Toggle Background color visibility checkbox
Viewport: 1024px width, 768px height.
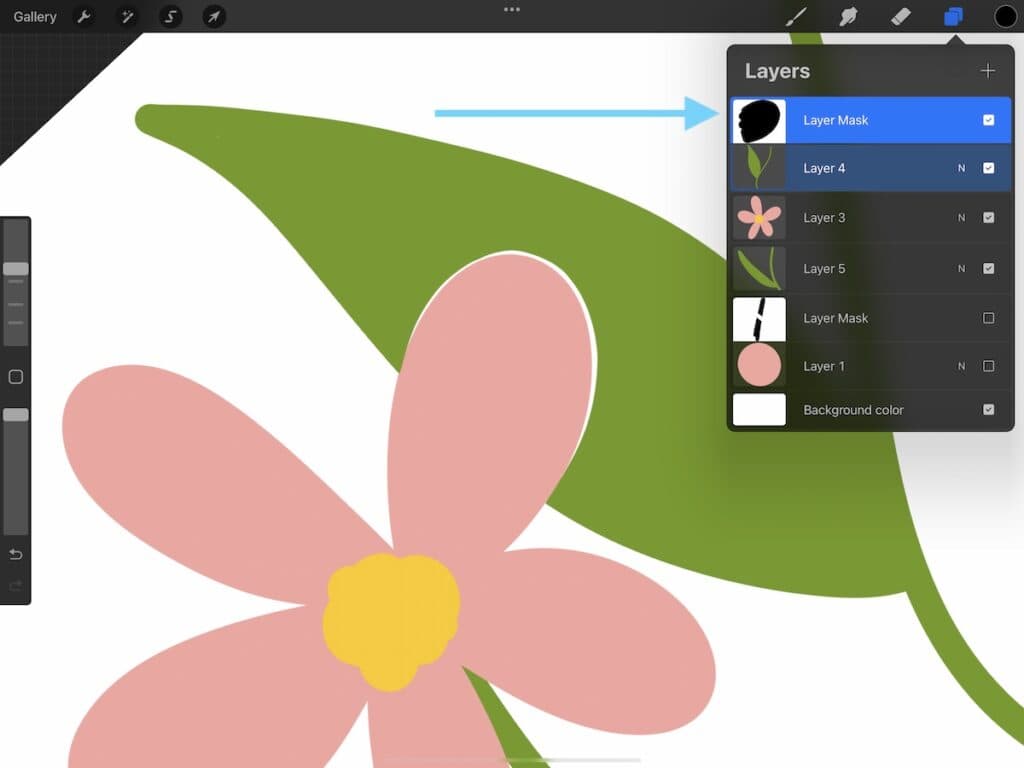tap(988, 410)
